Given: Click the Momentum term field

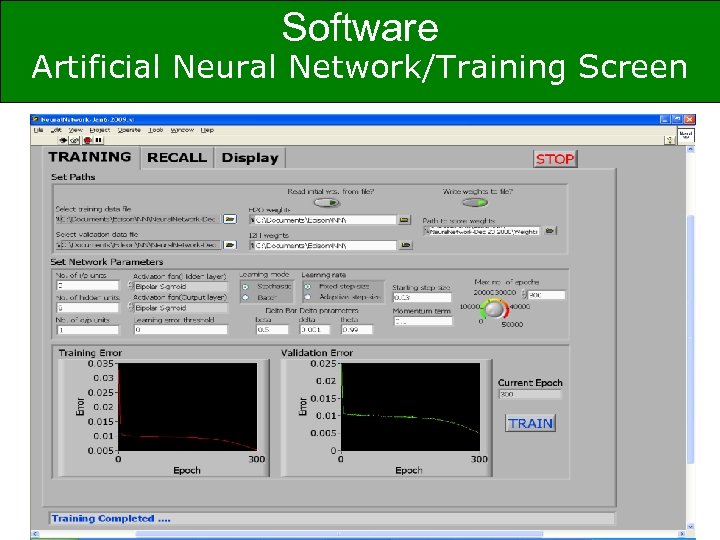Looking at the screenshot, I should coord(423,321).
